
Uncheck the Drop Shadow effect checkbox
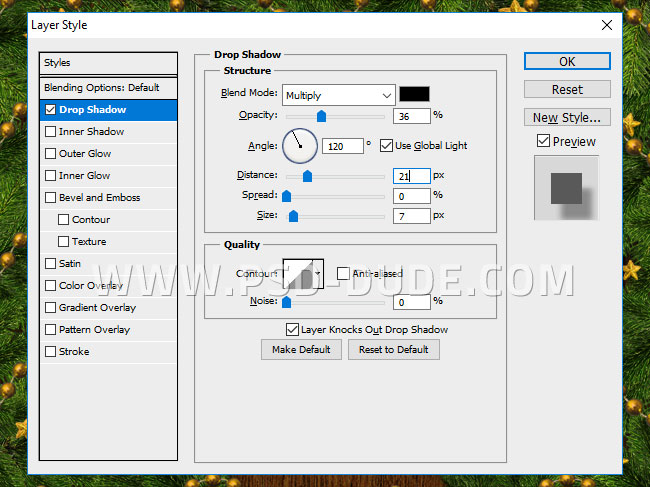51,110
